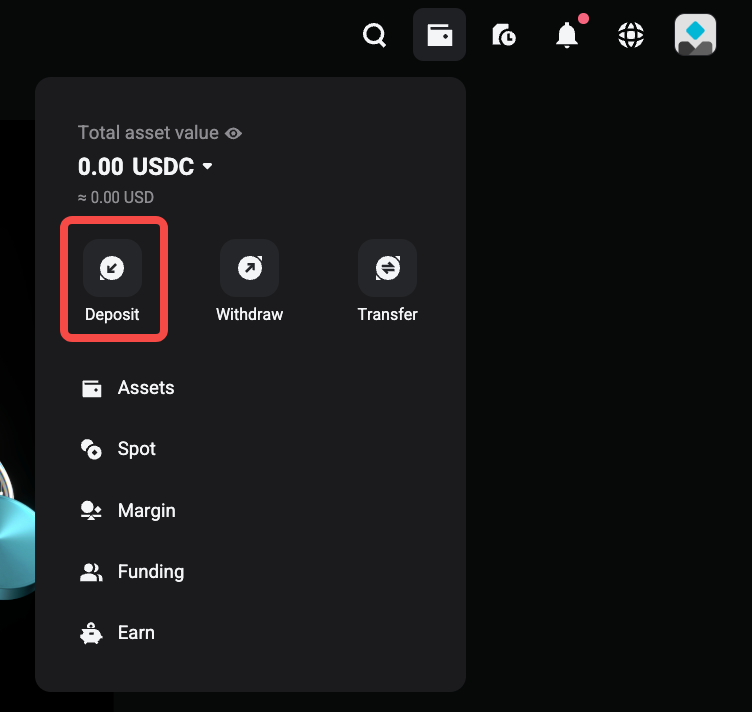
Task: Click the Earn piggy bank icon
Action: (91, 633)
